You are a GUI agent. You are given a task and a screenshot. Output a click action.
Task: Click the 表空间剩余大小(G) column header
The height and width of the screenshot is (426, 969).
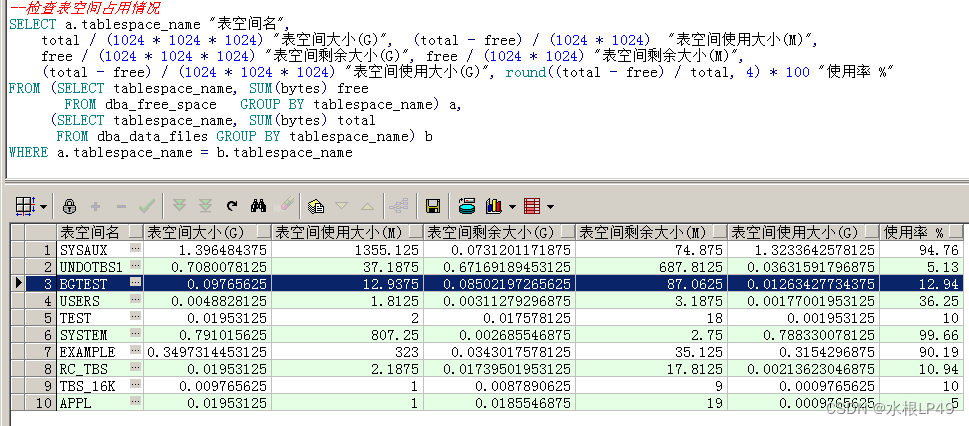coord(499,232)
